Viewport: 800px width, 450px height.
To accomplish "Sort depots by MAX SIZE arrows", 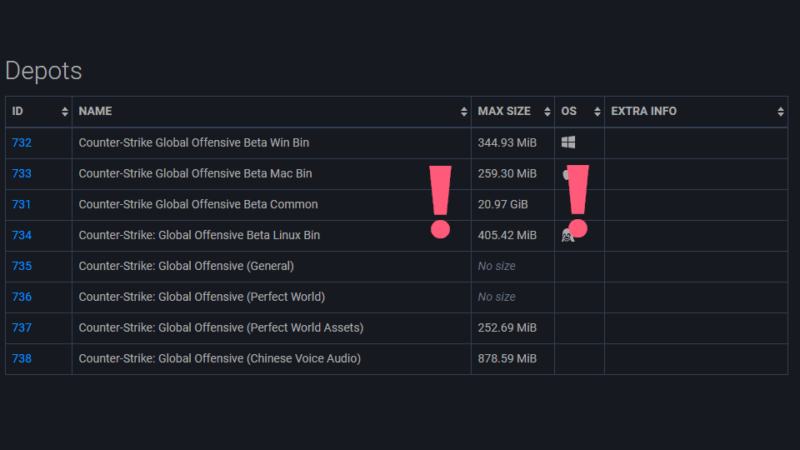I will point(547,111).
